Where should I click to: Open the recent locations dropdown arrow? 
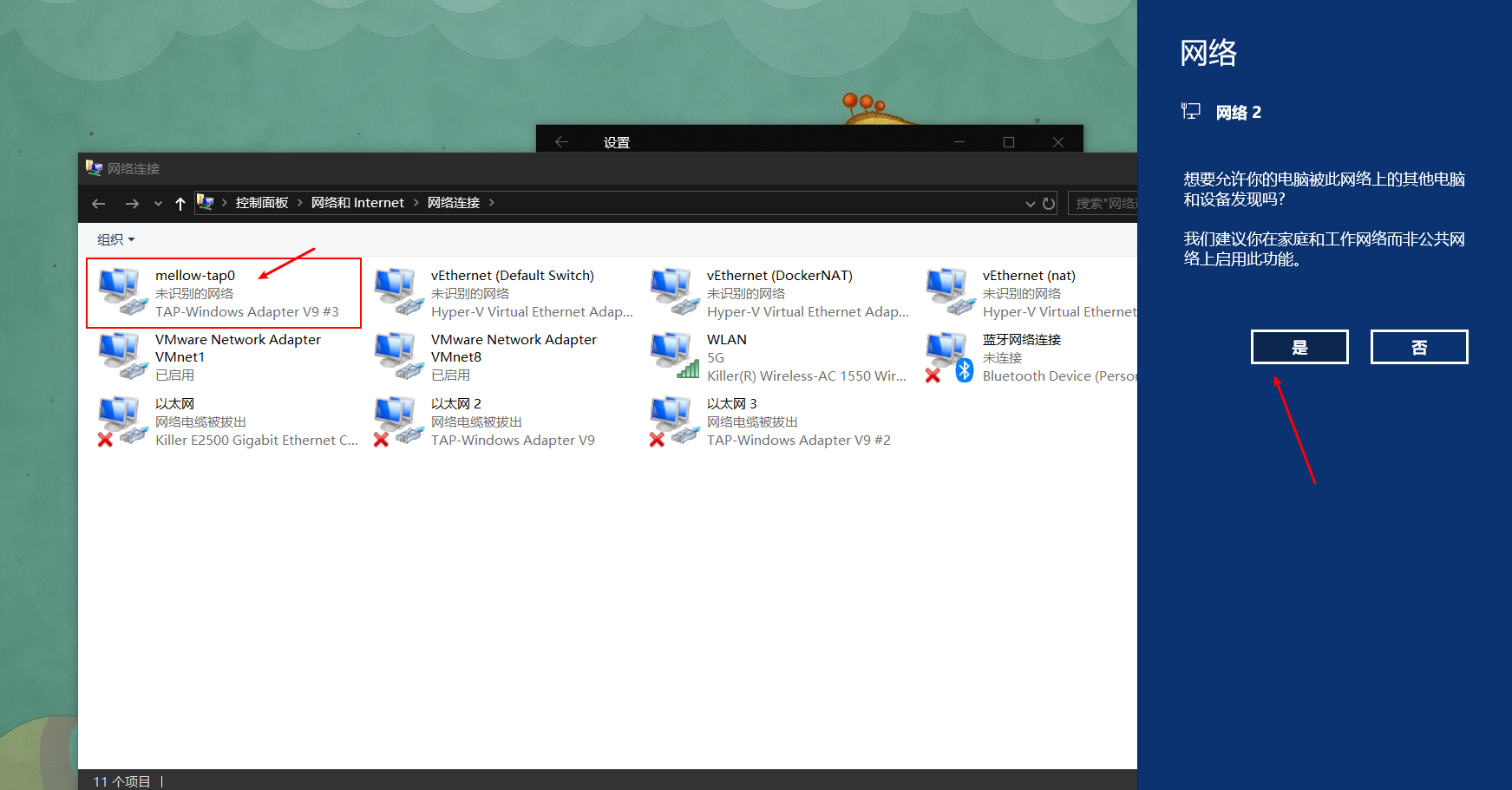tap(158, 204)
